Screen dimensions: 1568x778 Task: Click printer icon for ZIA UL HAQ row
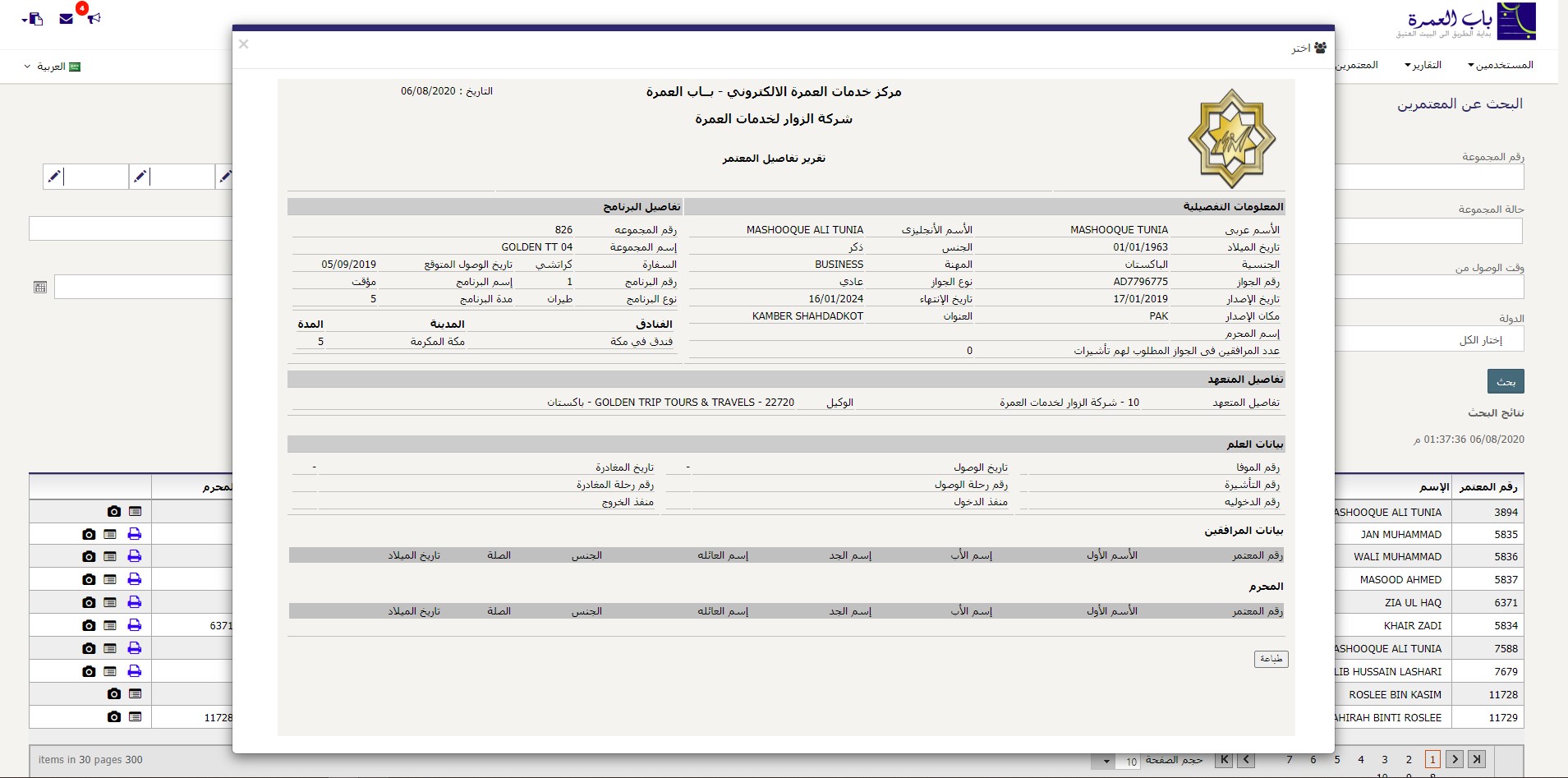[135, 602]
